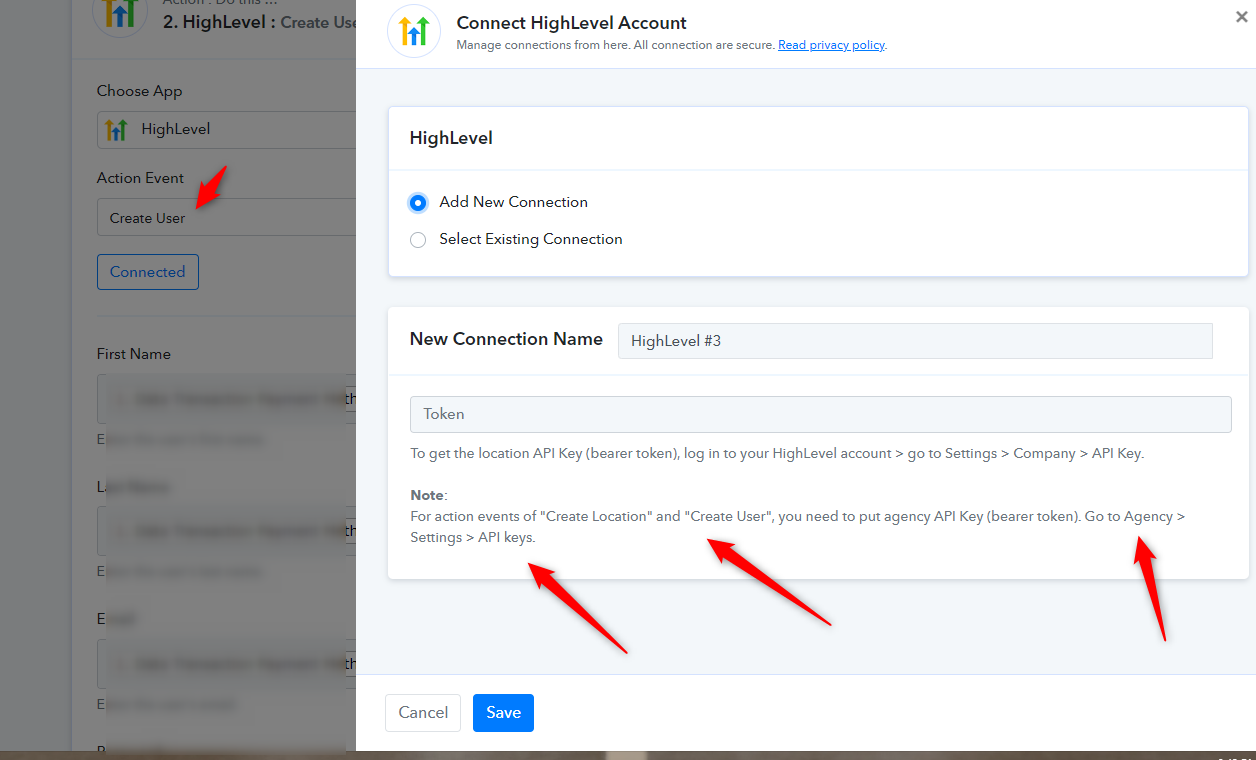Click the Connected button in background panel

[x=147, y=272]
